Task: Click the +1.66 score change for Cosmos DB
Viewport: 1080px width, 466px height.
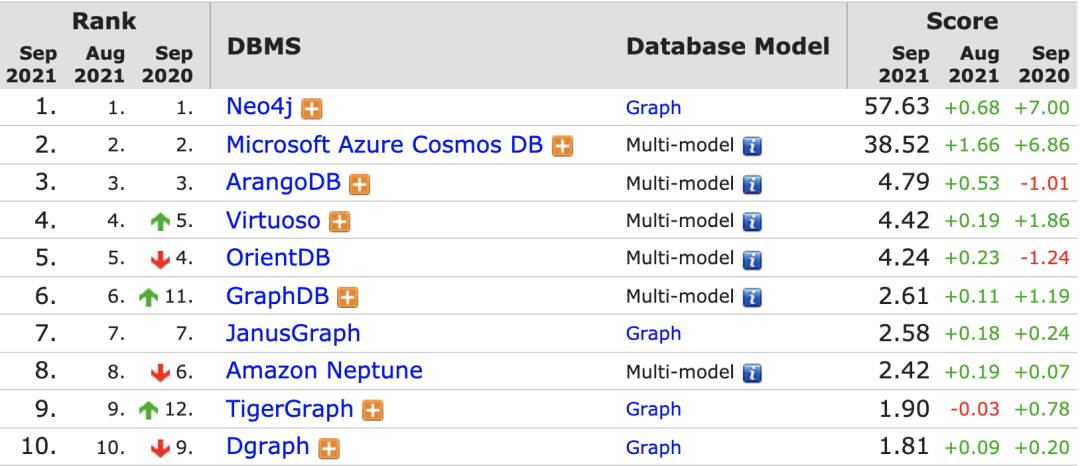Action: pos(971,146)
